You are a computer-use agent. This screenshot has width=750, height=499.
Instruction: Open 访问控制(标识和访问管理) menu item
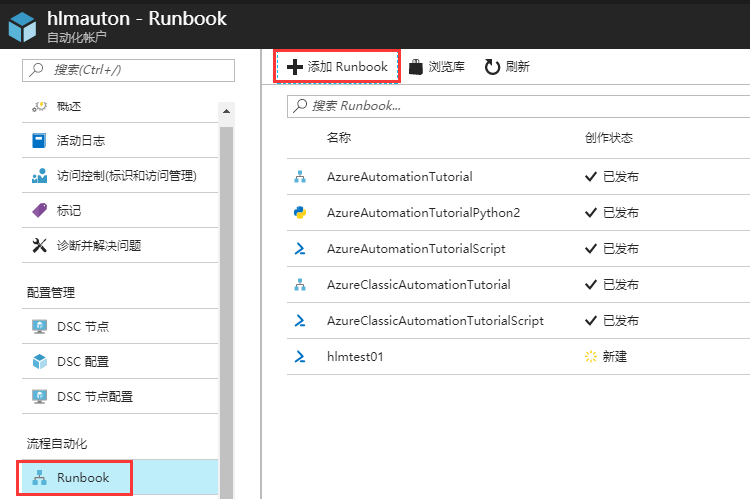click(x=120, y=176)
